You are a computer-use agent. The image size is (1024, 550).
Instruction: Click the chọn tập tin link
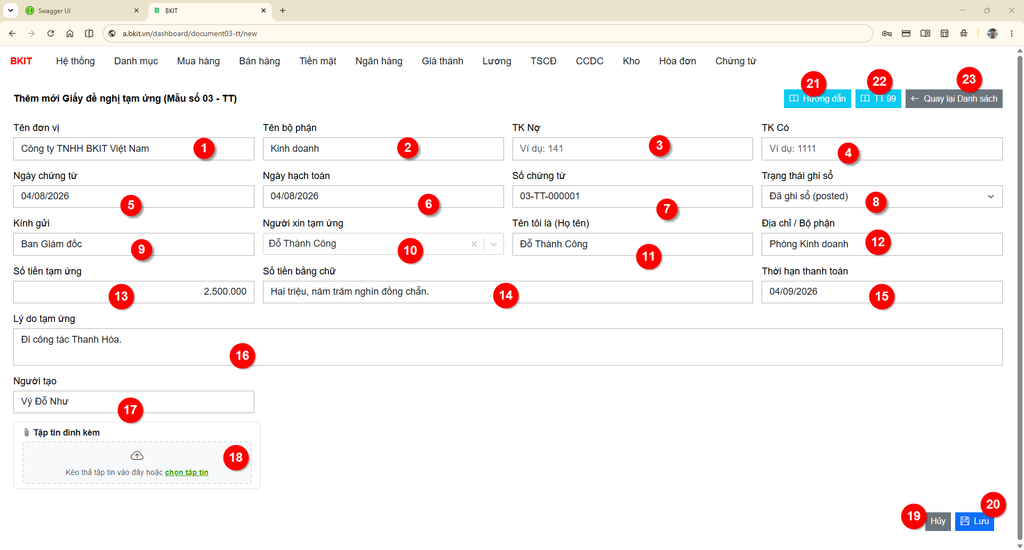[187, 472]
